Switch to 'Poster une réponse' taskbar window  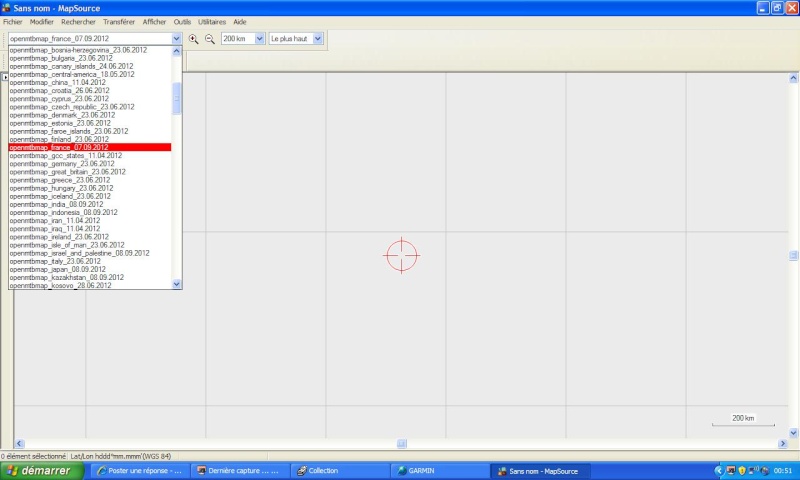139,471
